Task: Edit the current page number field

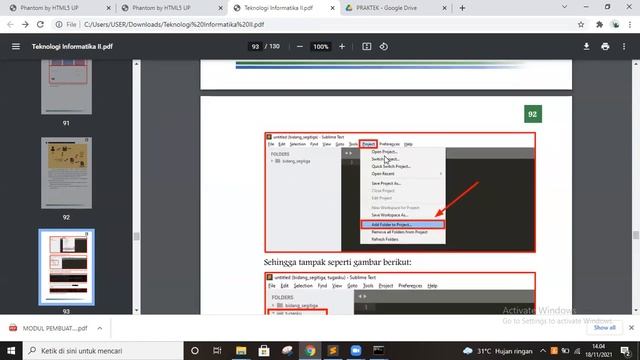Action: [x=255, y=47]
